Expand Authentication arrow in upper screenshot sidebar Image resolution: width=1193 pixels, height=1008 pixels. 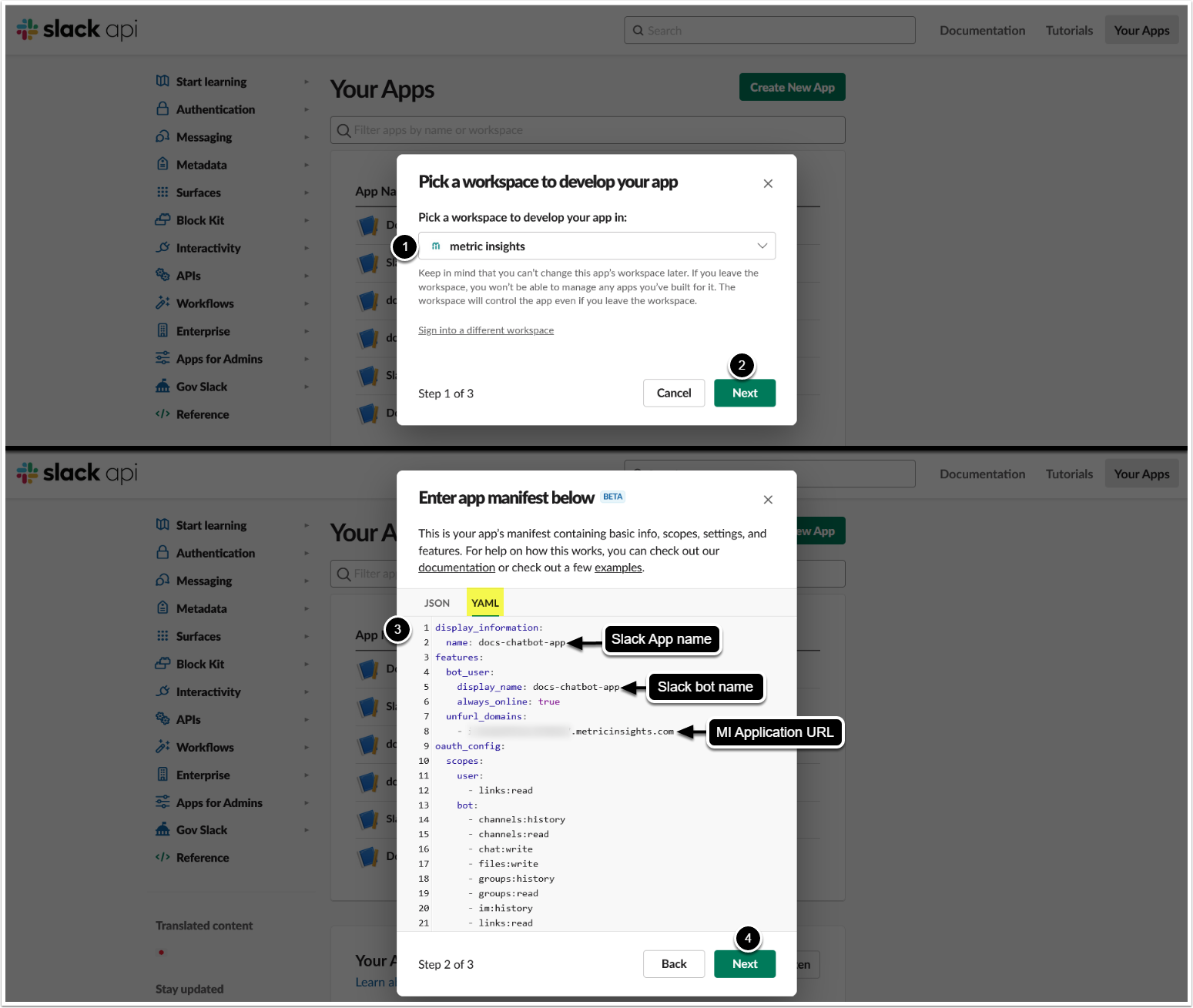tap(307, 109)
